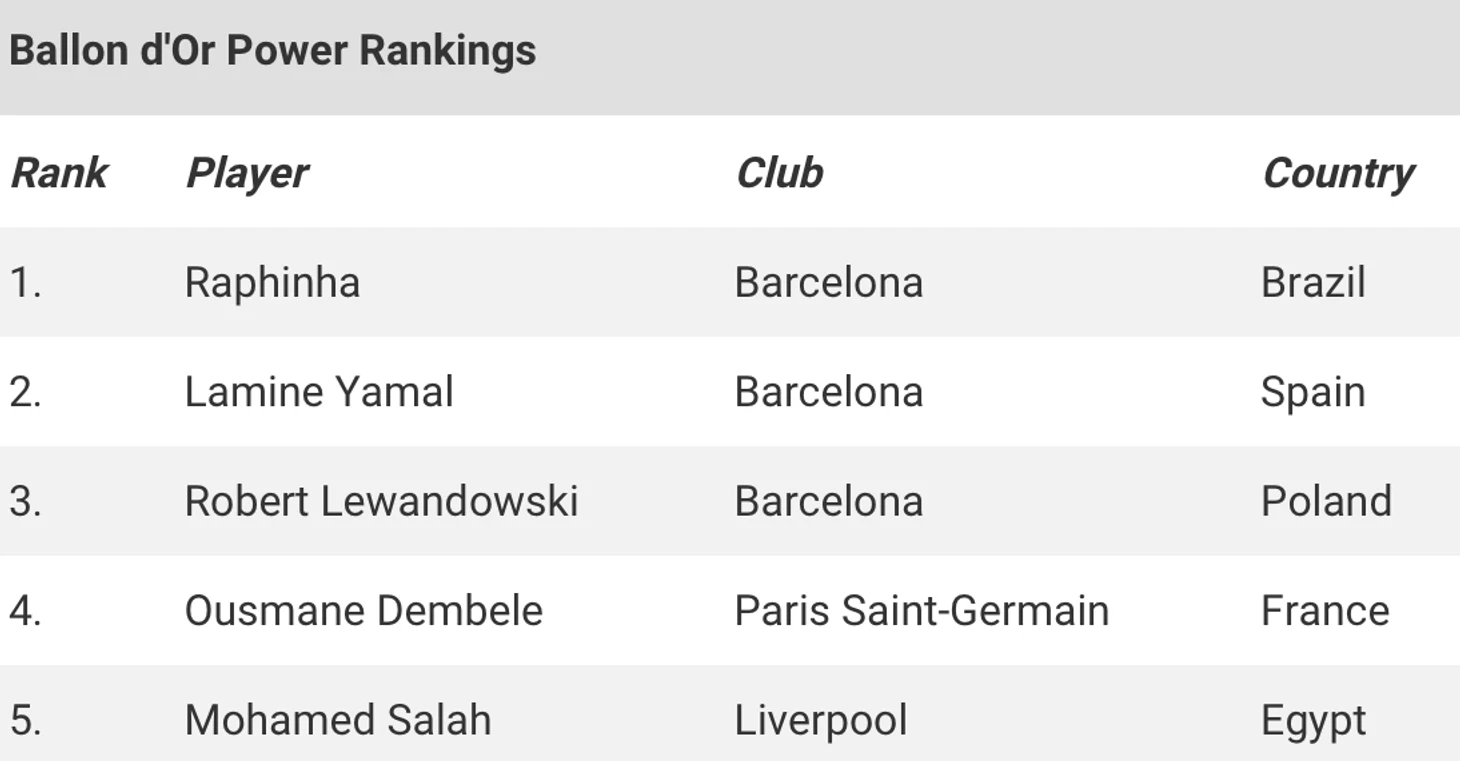Select the Club column header

click(779, 172)
